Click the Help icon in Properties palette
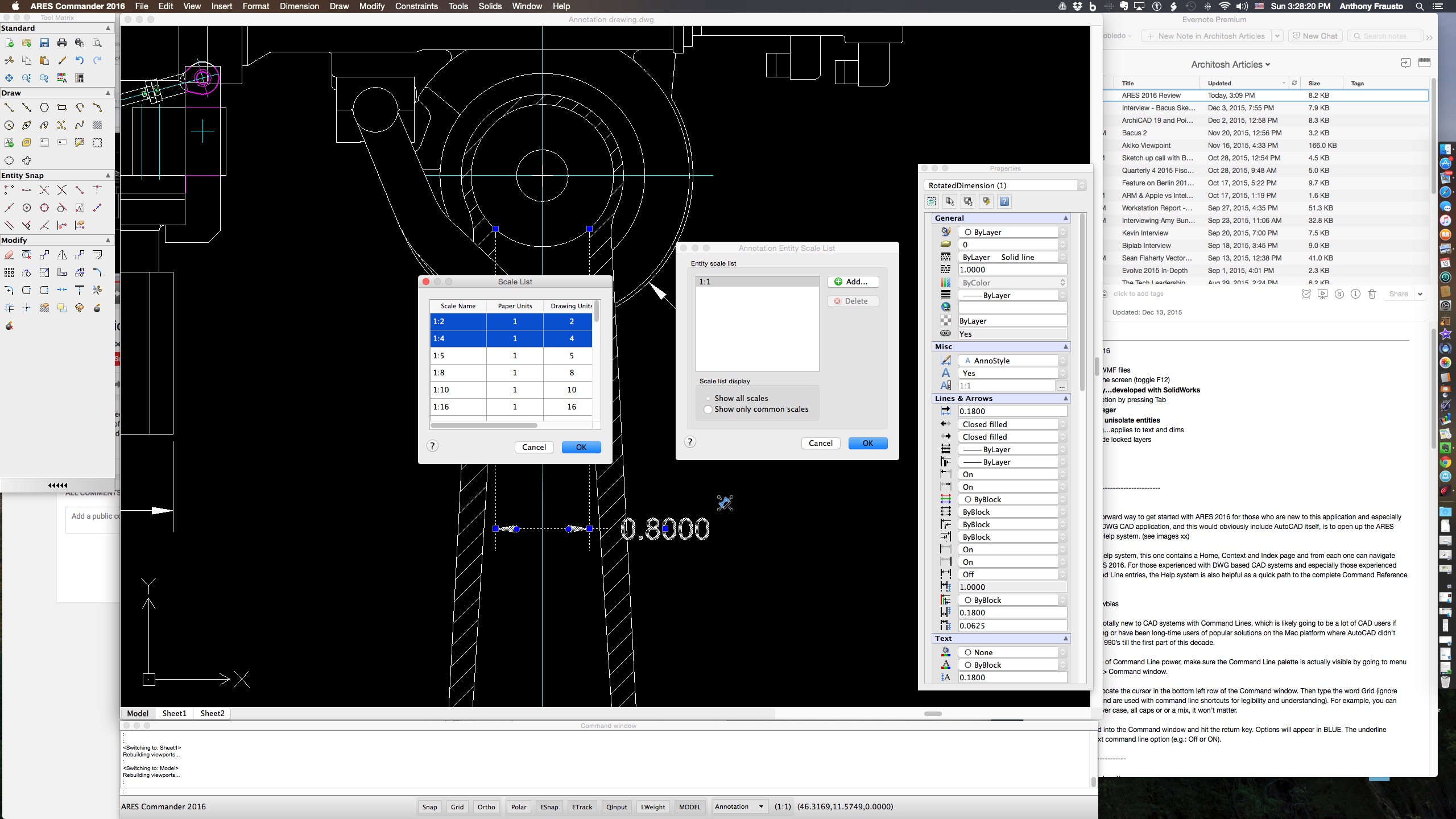This screenshot has height=819, width=1456. (1004, 201)
